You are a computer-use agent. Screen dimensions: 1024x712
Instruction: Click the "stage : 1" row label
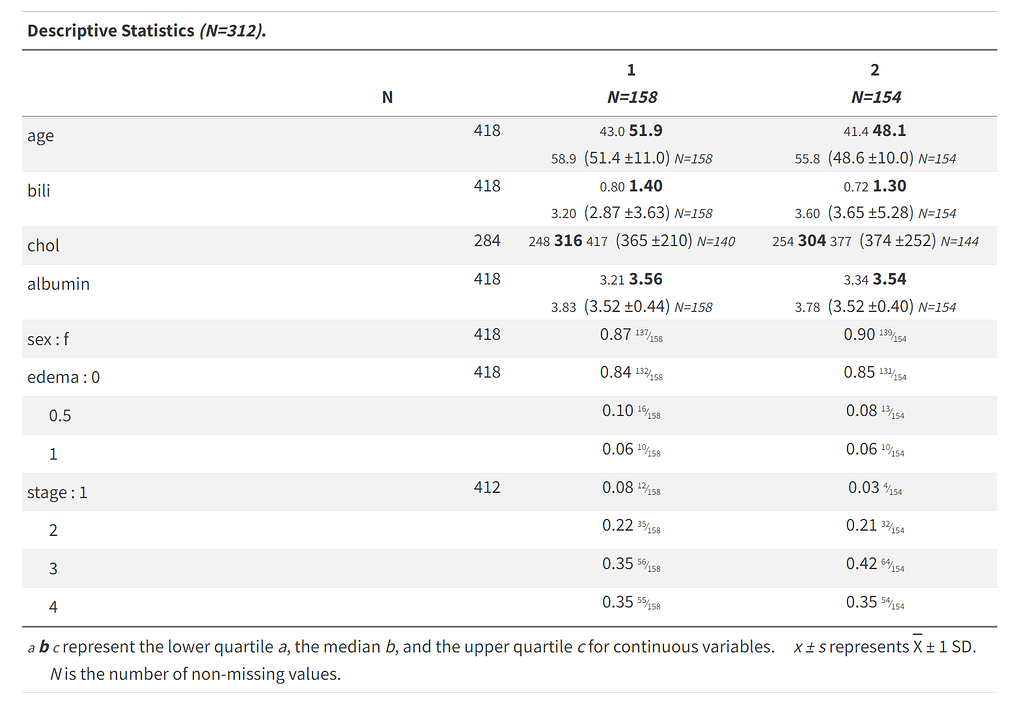57,492
